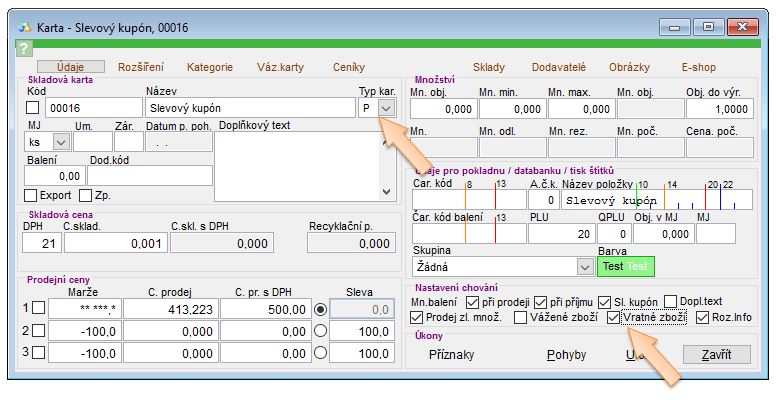The height and width of the screenshot is (400, 777).
Task: Click the green Barva Test swatch
Action: click(x=624, y=267)
